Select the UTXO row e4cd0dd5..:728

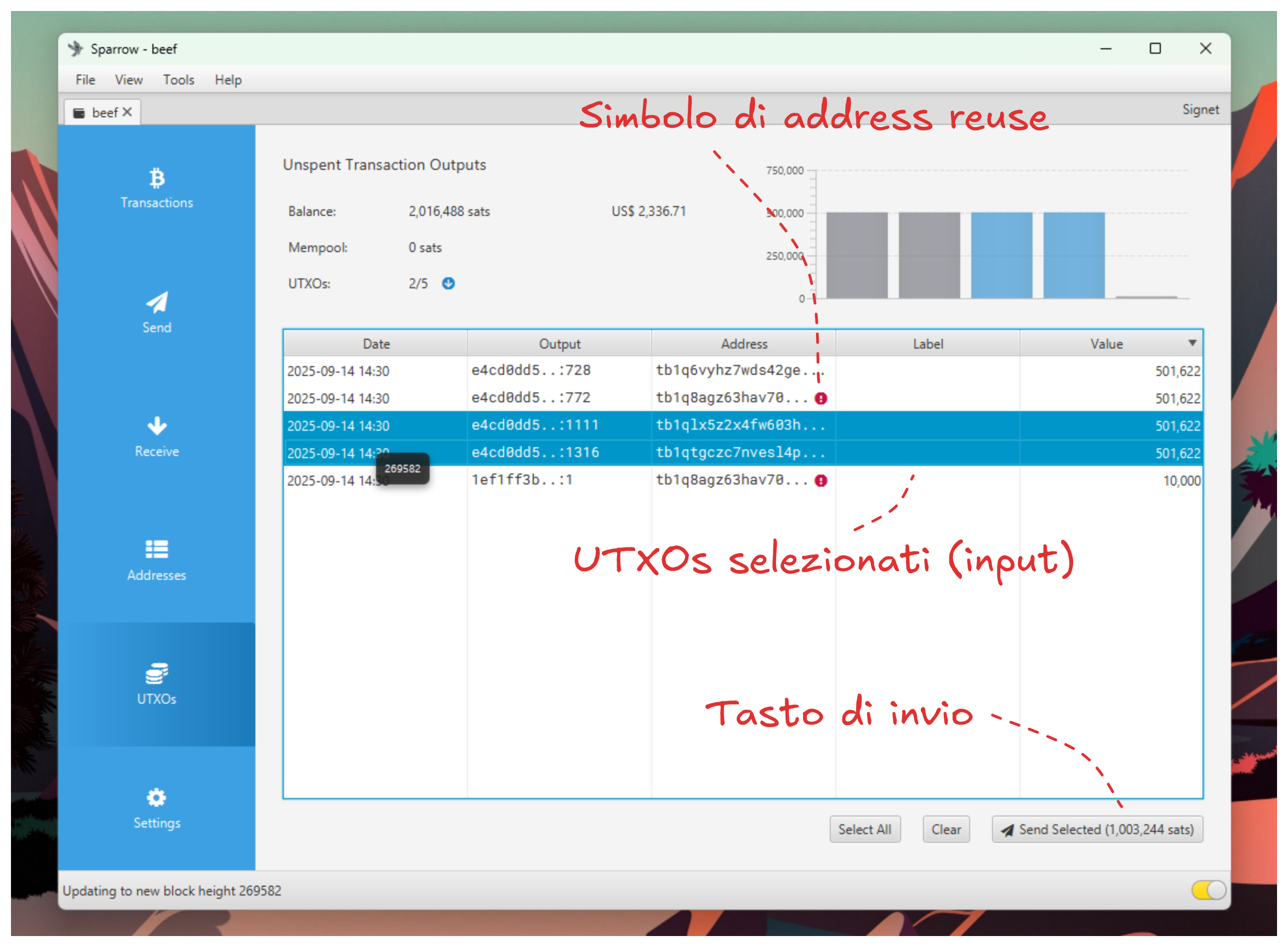tap(530, 371)
